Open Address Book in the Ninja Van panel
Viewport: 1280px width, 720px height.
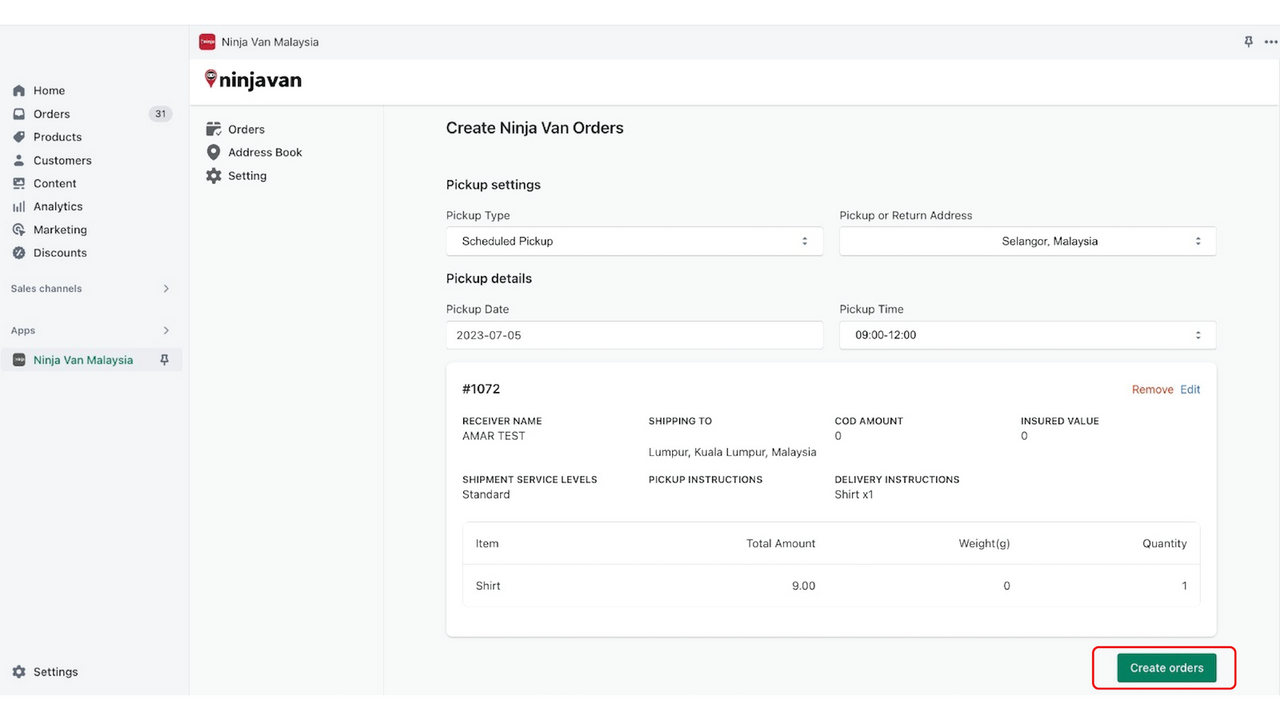[x=265, y=152]
